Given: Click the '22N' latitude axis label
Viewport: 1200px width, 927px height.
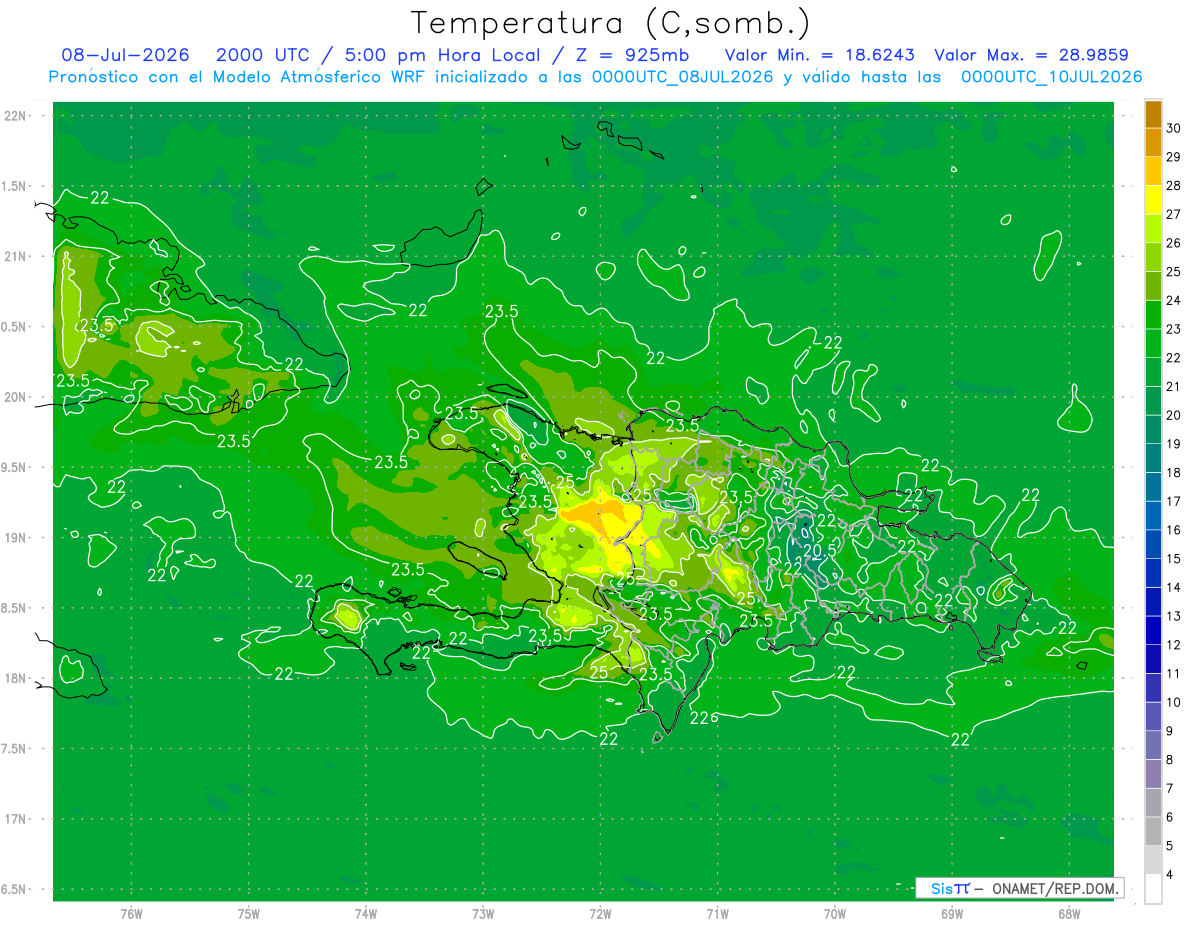Looking at the screenshot, I should [16, 116].
